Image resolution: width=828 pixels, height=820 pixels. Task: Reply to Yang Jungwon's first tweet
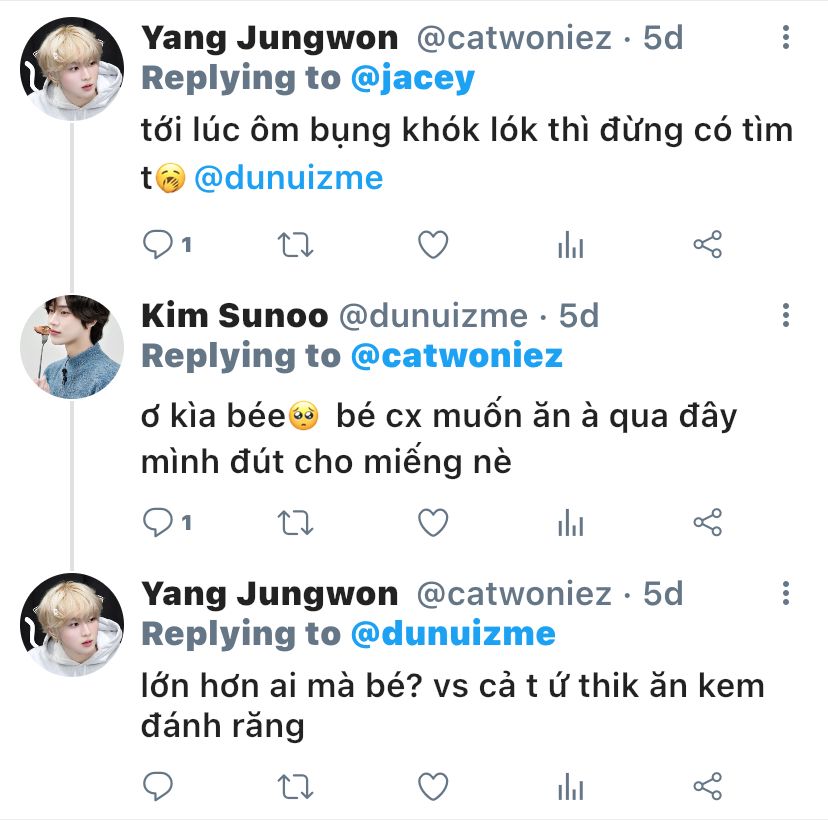coord(160,244)
